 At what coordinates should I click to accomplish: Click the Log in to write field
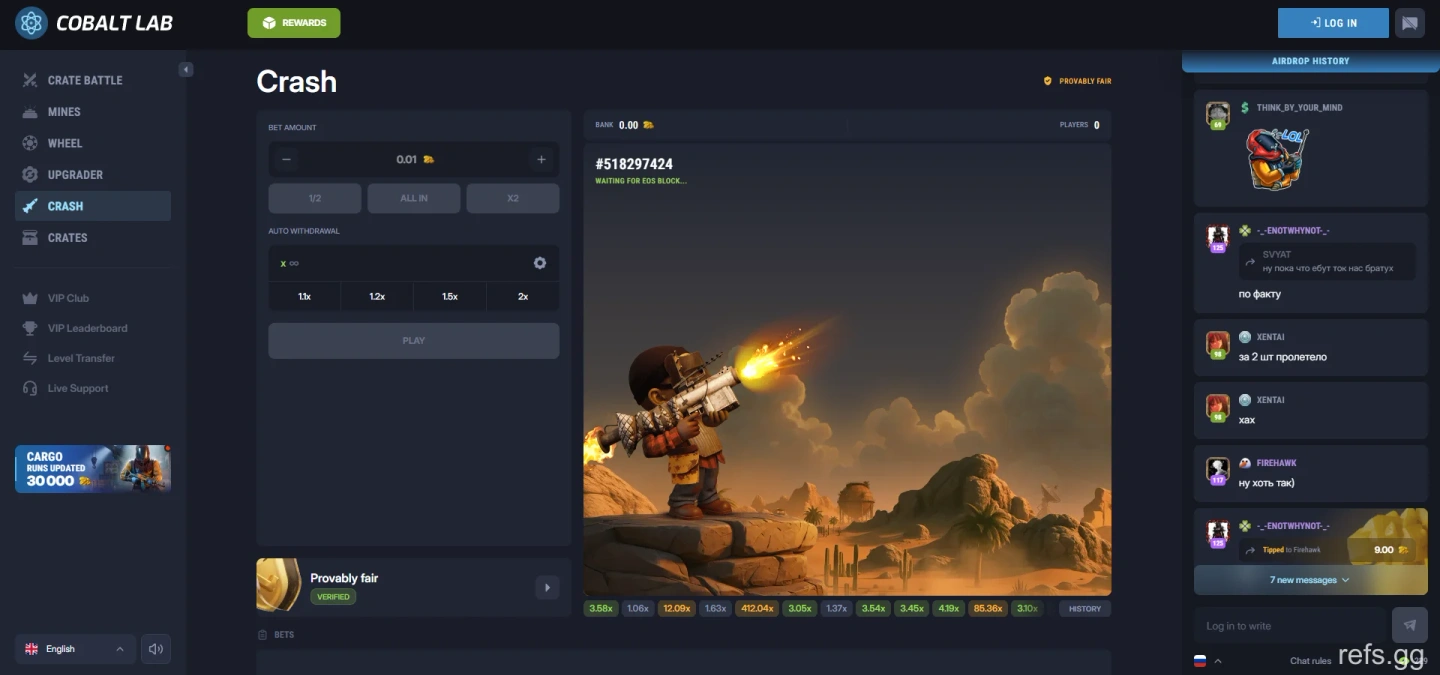click(1289, 626)
